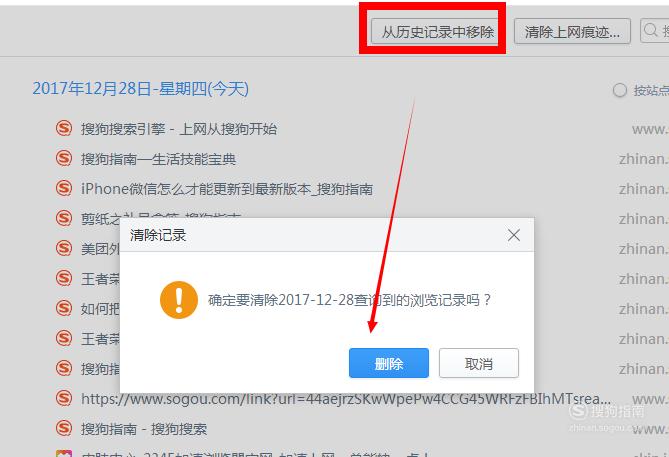Image resolution: width=669 pixels, height=457 pixels.
Task: Open 搜狗指南 - 搜狗搜索 history entry
Action: 144,429
